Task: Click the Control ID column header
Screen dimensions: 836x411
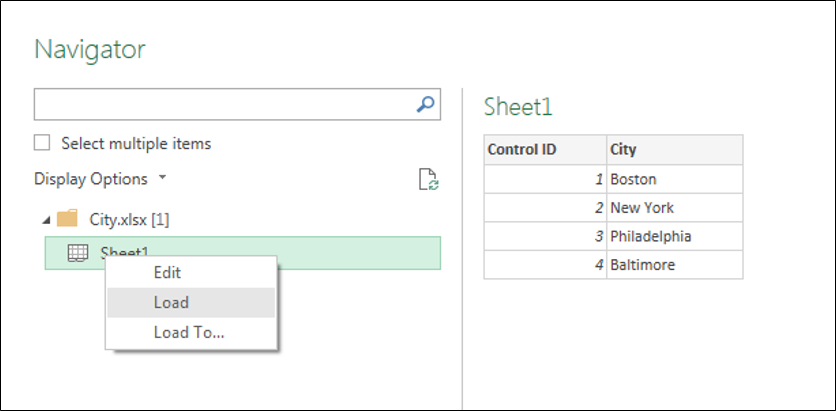Action: [x=545, y=150]
